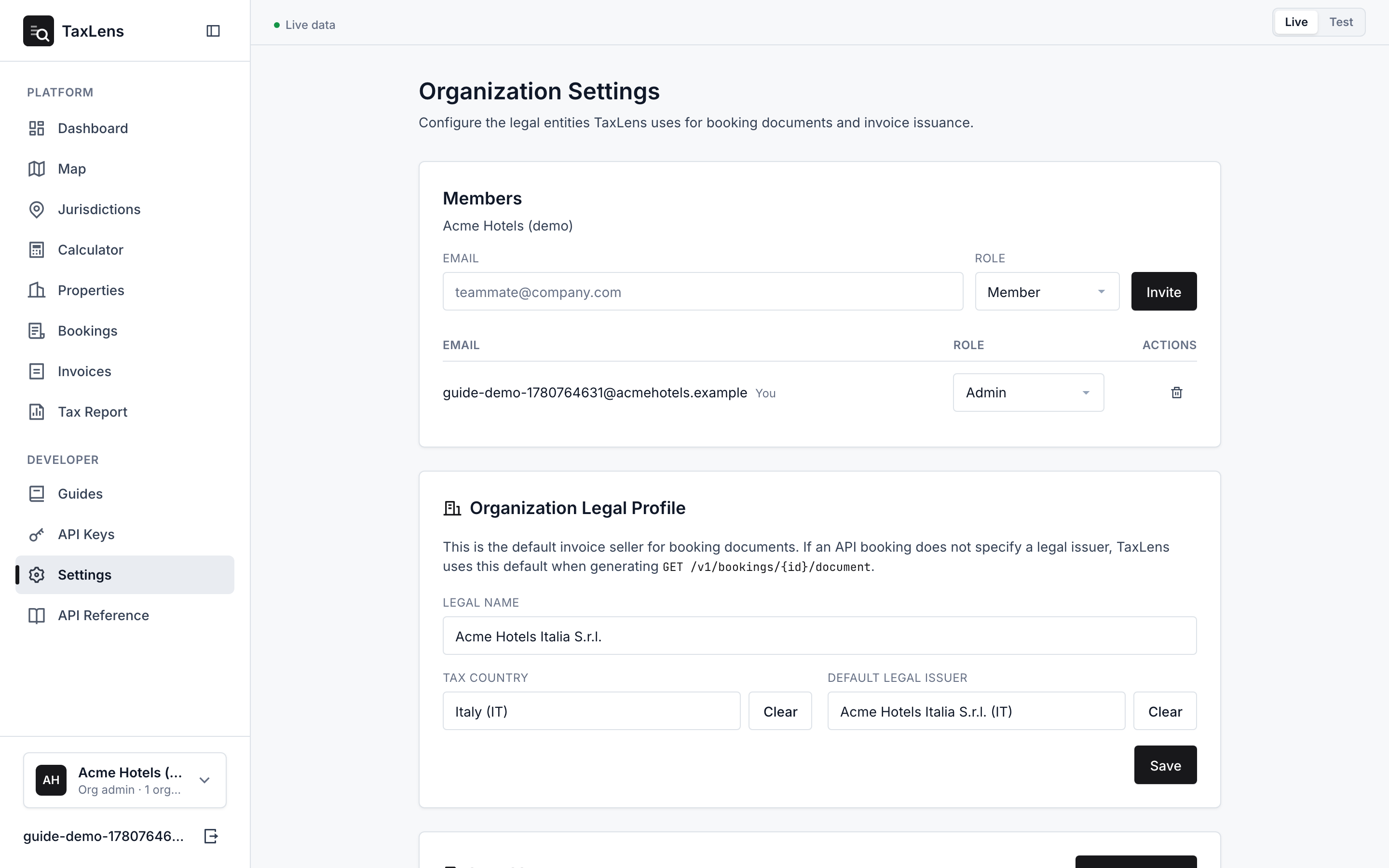This screenshot has width=1389, height=868.
Task: Open the Tax Report page
Action: pyautogui.click(x=124, y=412)
